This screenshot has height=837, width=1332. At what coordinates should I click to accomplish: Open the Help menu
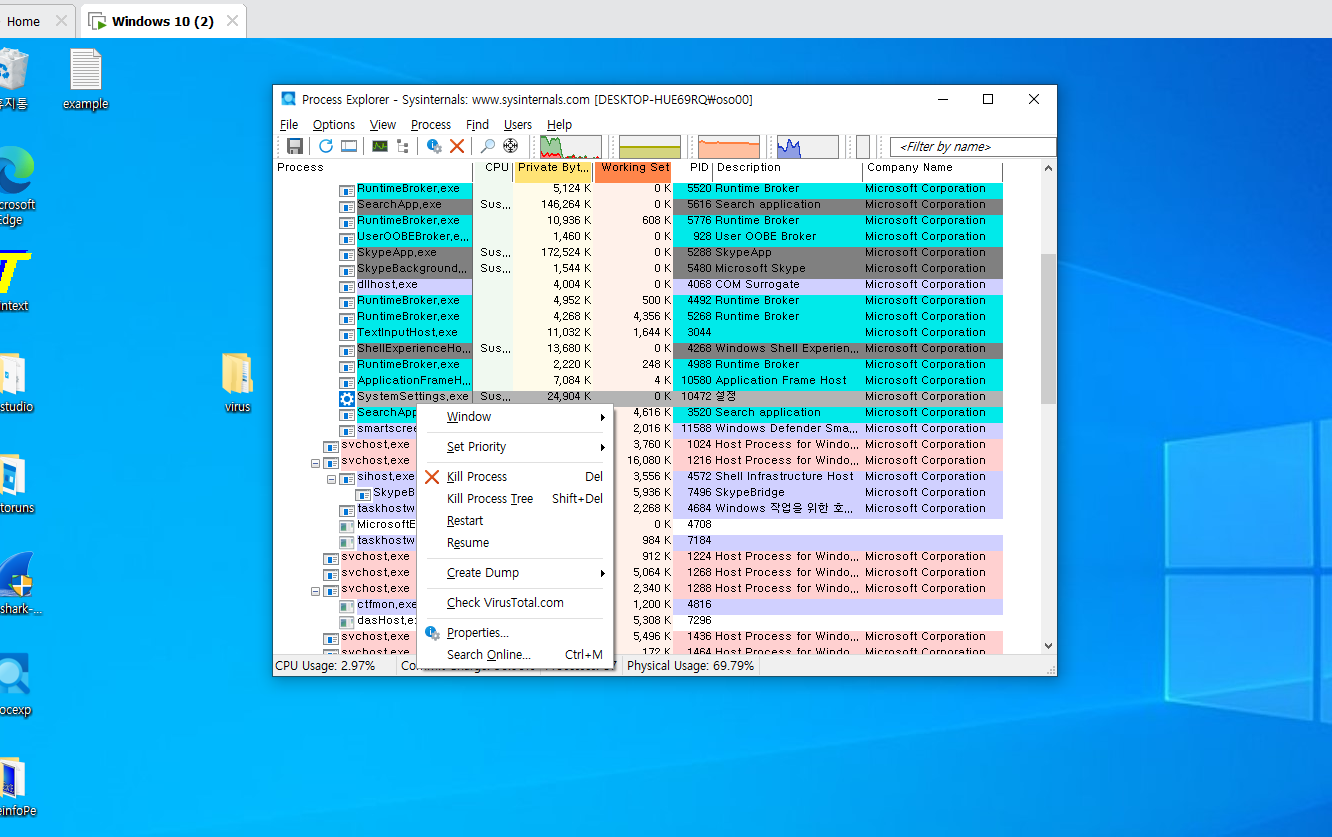[560, 125]
